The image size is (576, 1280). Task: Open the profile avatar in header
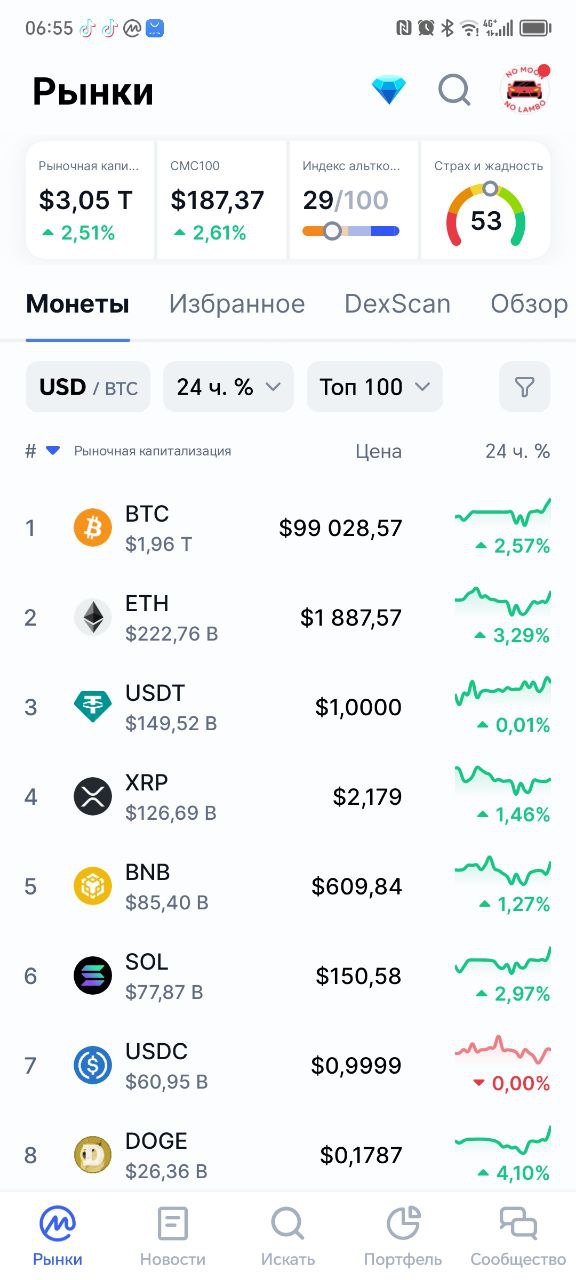coord(525,91)
